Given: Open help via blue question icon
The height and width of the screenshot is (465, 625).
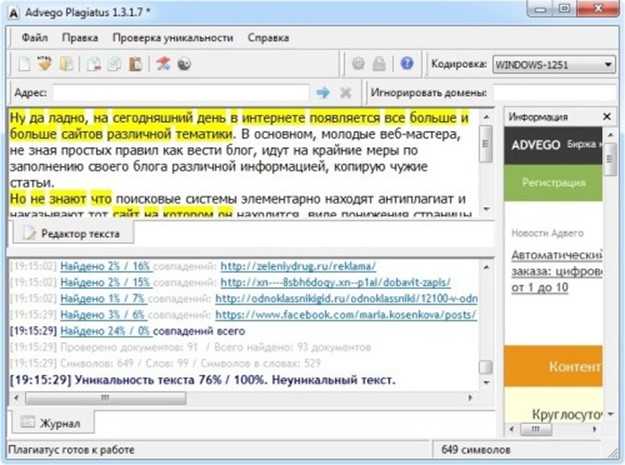Looking at the screenshot, I should click(x=407, y=63).
